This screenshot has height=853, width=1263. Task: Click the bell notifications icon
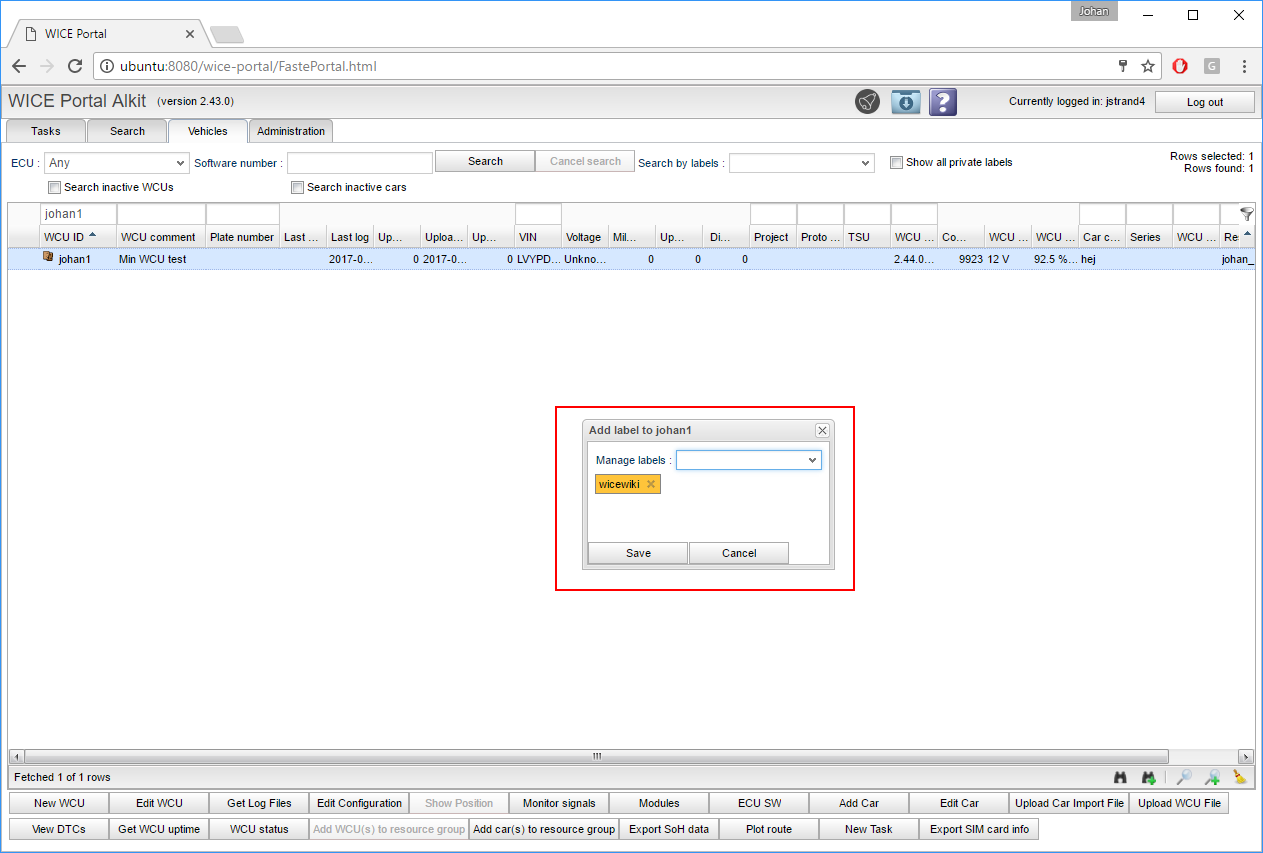coord(867,102)
